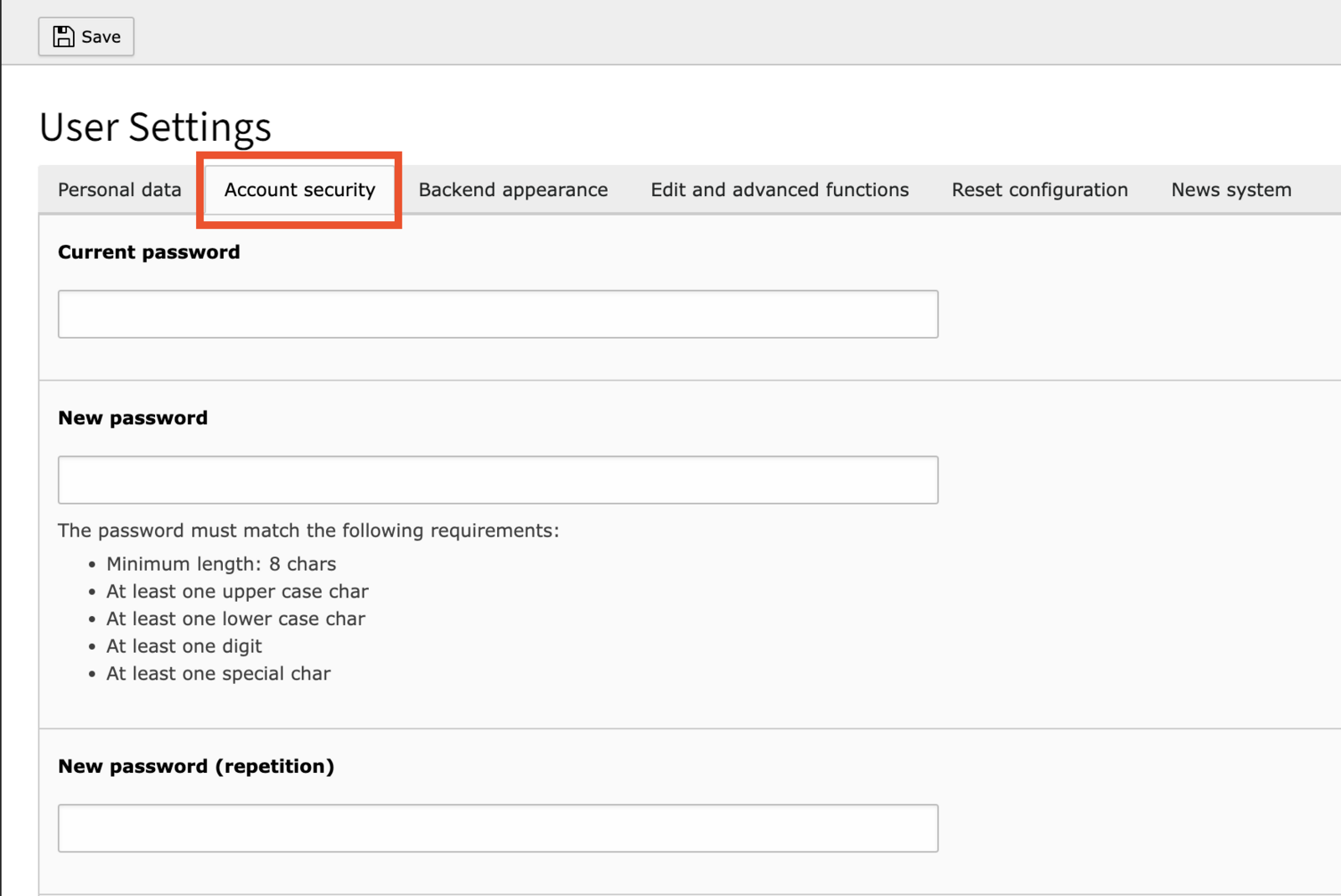
Task: Click the floppy disk icon on Save
Action: click(64, 37)
